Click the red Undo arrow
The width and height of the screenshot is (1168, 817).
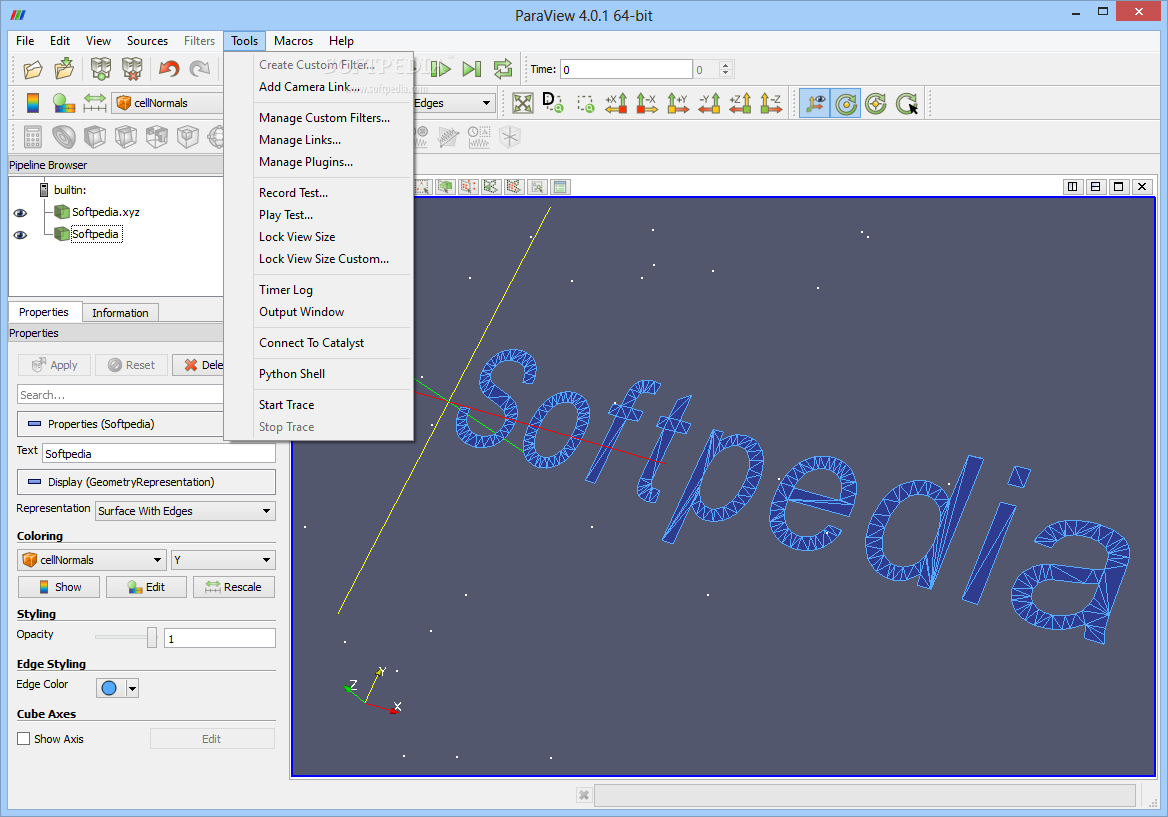169,69
